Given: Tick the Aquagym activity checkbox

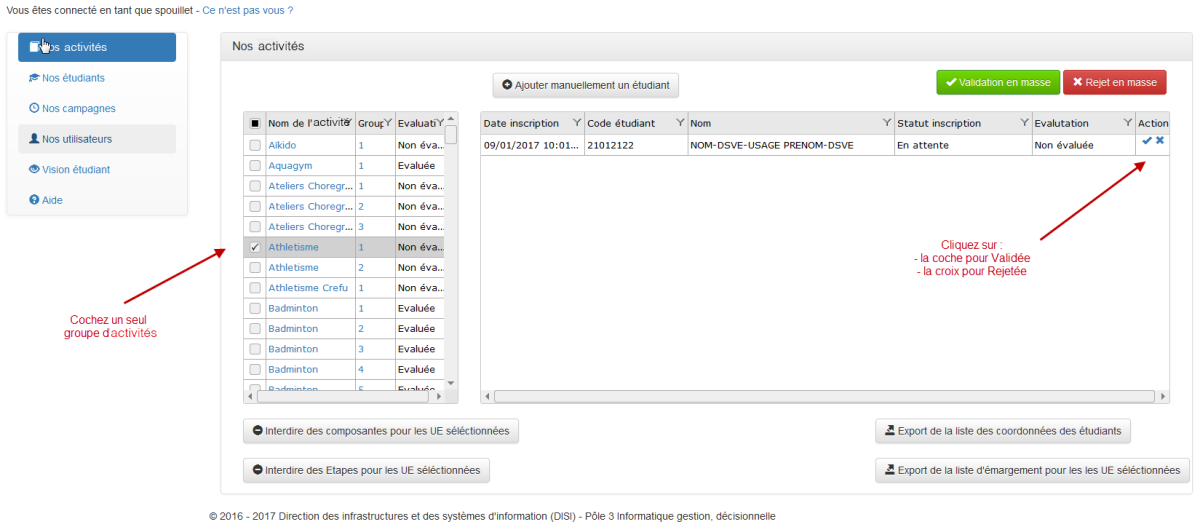Looking at the screenshot, I should (x=255, y=166).
